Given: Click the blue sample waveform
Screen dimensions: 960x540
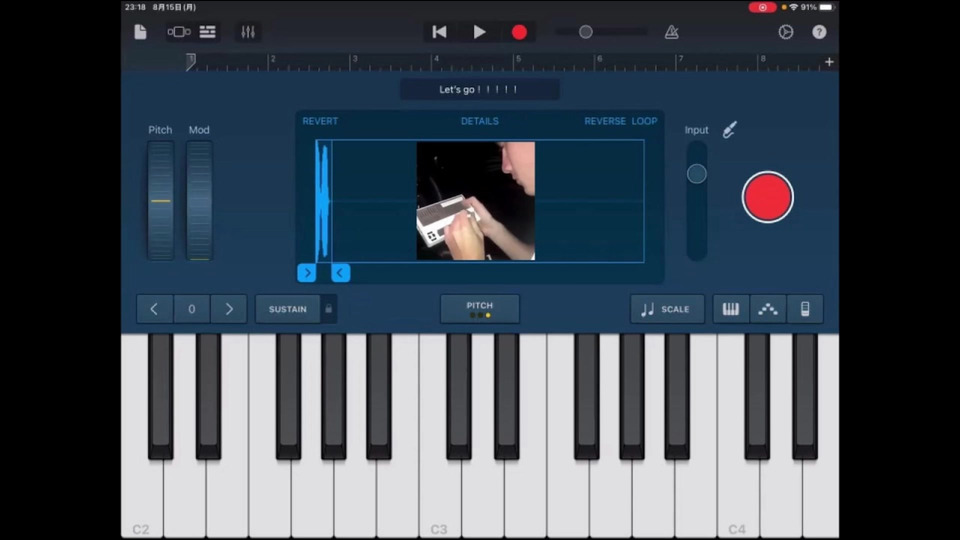Looking at the screenshot, I should [323, 201].
